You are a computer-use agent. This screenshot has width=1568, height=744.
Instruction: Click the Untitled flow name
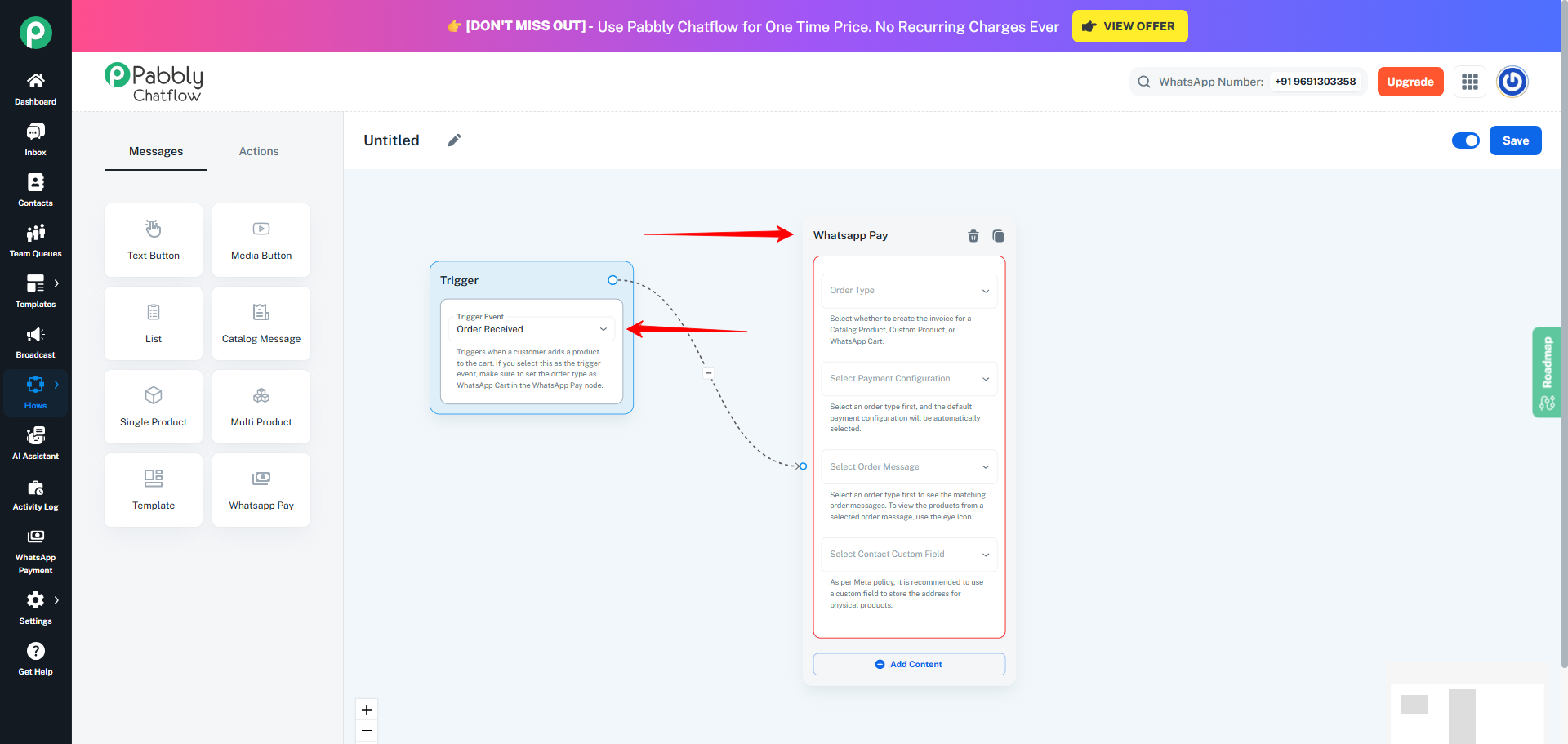coord(391,140)
